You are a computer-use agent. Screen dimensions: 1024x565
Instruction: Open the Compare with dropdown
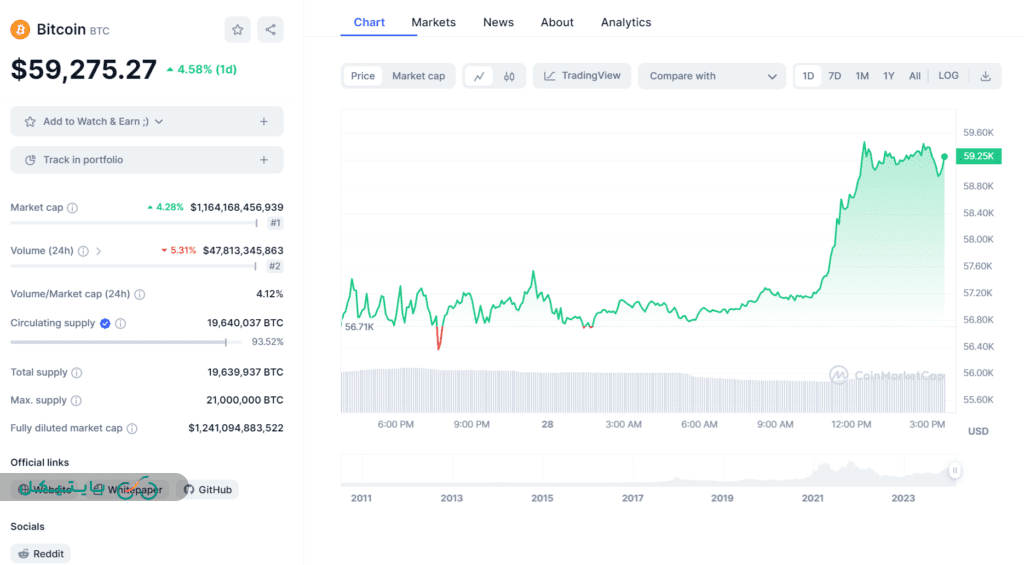[712, 76]
